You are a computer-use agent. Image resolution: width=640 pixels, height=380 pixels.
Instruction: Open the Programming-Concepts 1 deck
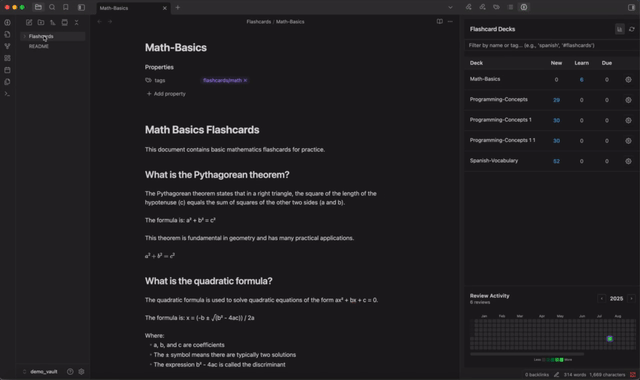551,120
